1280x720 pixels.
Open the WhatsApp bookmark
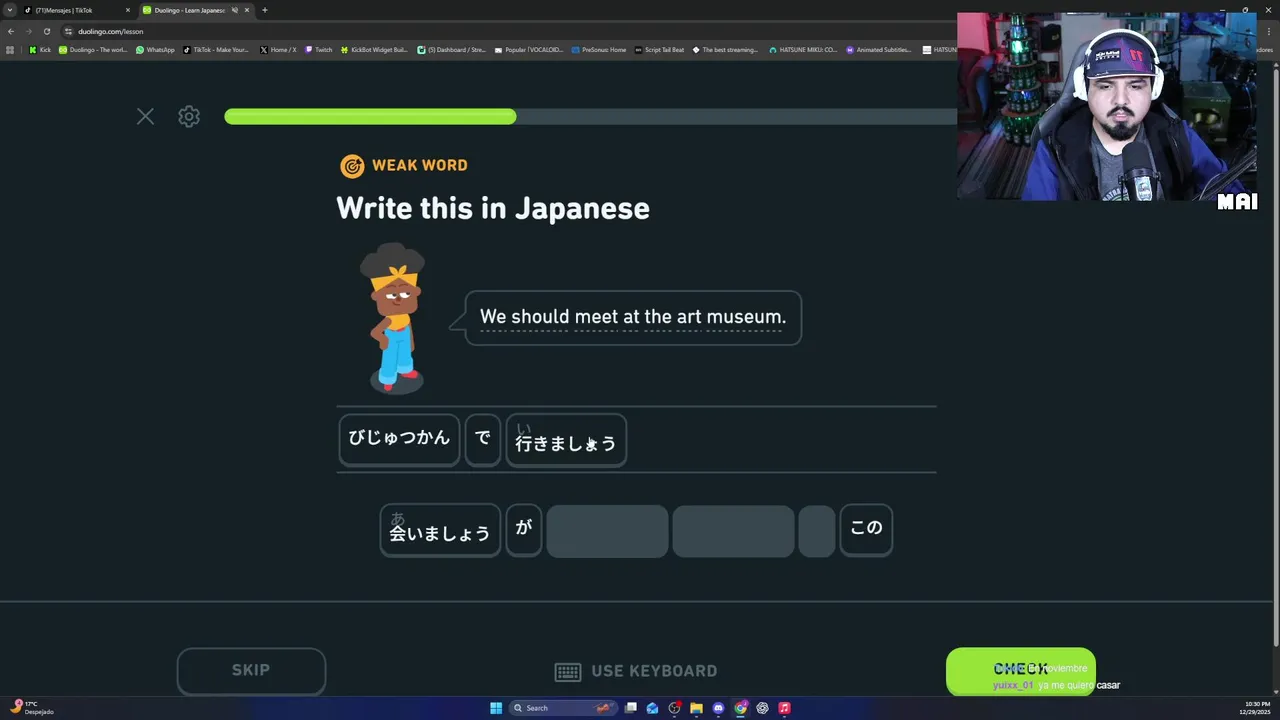(155, 49)
